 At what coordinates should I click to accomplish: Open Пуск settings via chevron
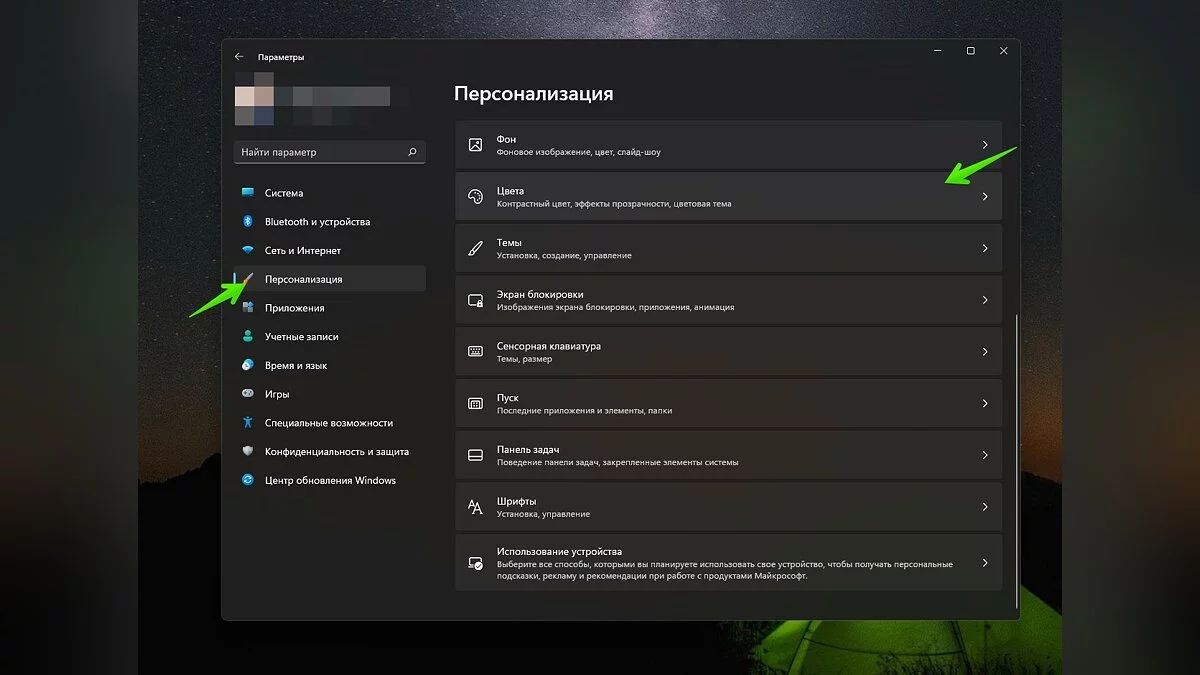click(985, 403)
